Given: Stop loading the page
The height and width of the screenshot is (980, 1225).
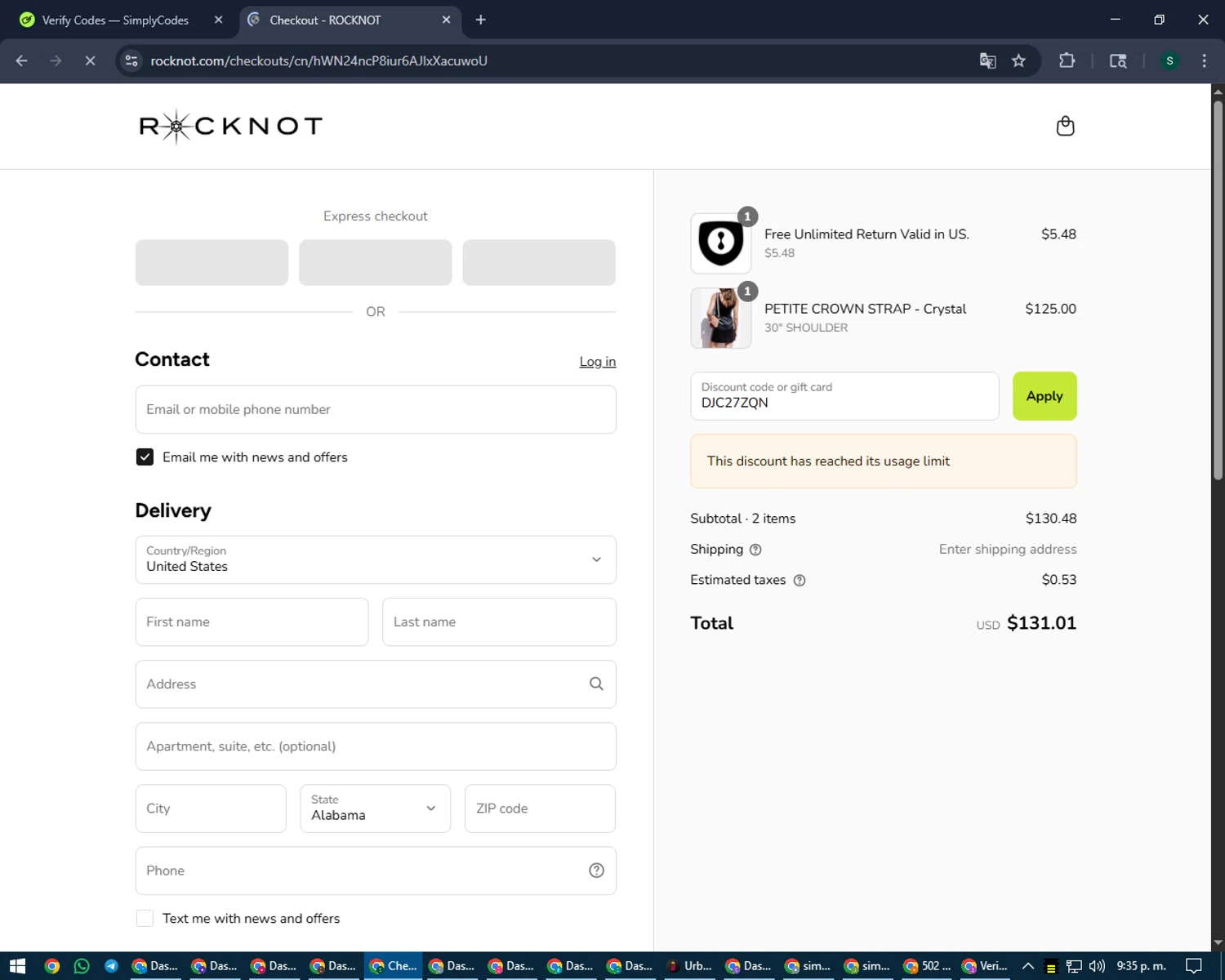Looking at the screenshot, I should 90,60.
